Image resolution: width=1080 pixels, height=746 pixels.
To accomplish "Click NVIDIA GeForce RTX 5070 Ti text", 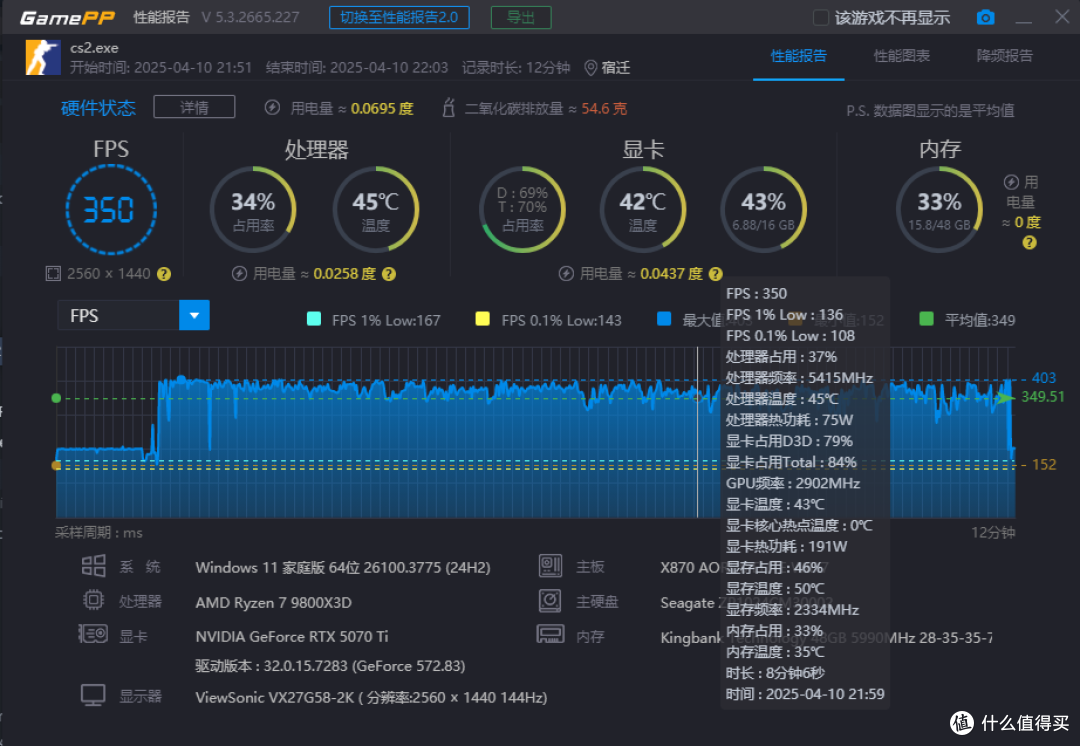I will point(291,636).
